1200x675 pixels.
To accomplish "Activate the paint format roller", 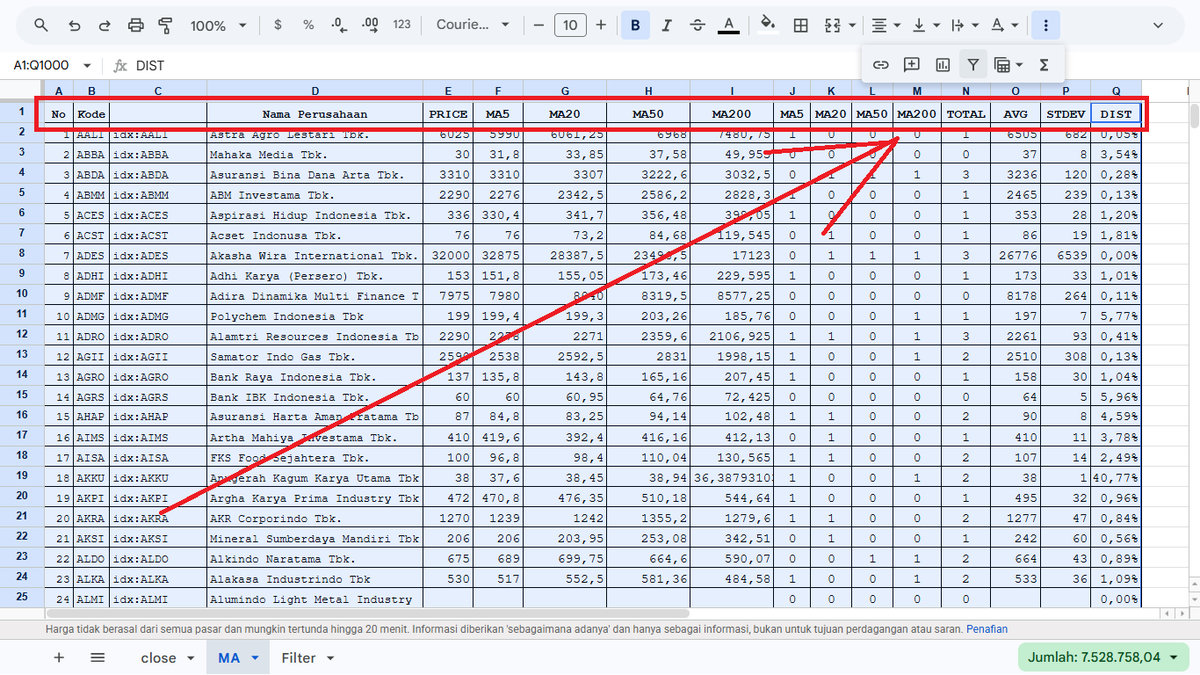I will coord(166,25).
